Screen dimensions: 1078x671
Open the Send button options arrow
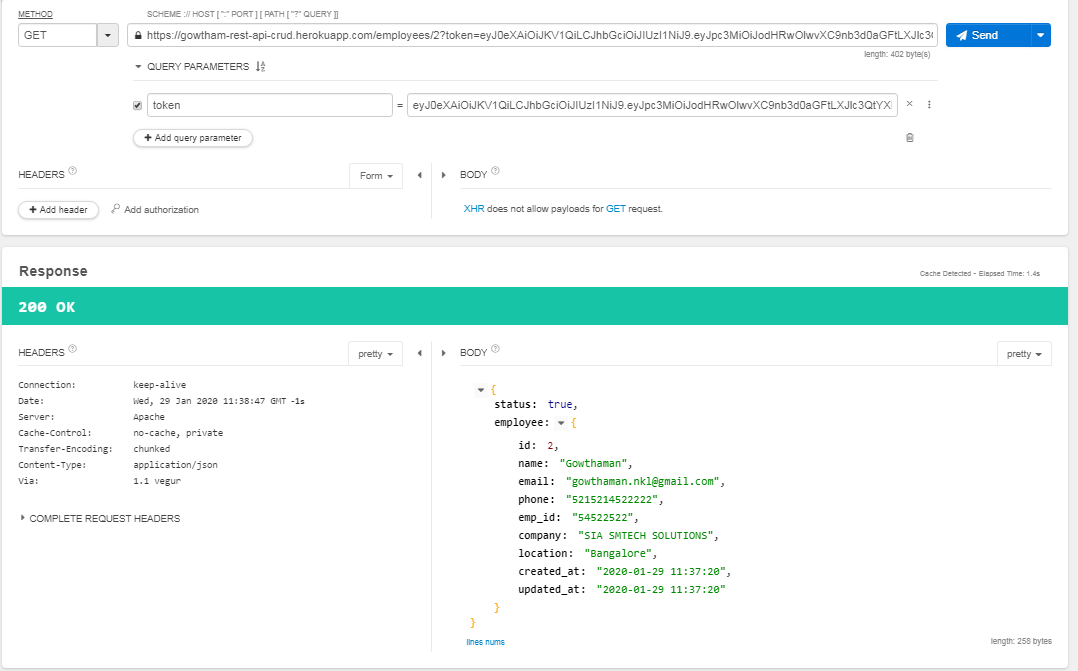tap(1041, 35)
